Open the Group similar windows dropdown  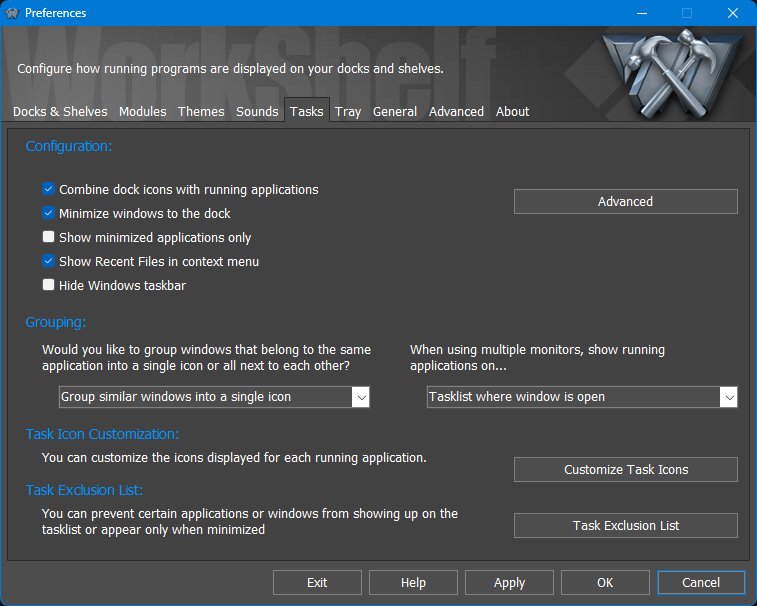pos(214,397)
